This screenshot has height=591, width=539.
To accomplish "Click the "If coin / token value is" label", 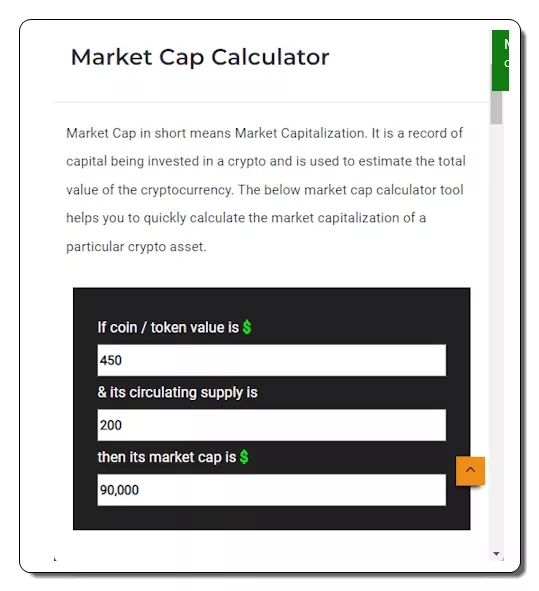I will [168, 327].
